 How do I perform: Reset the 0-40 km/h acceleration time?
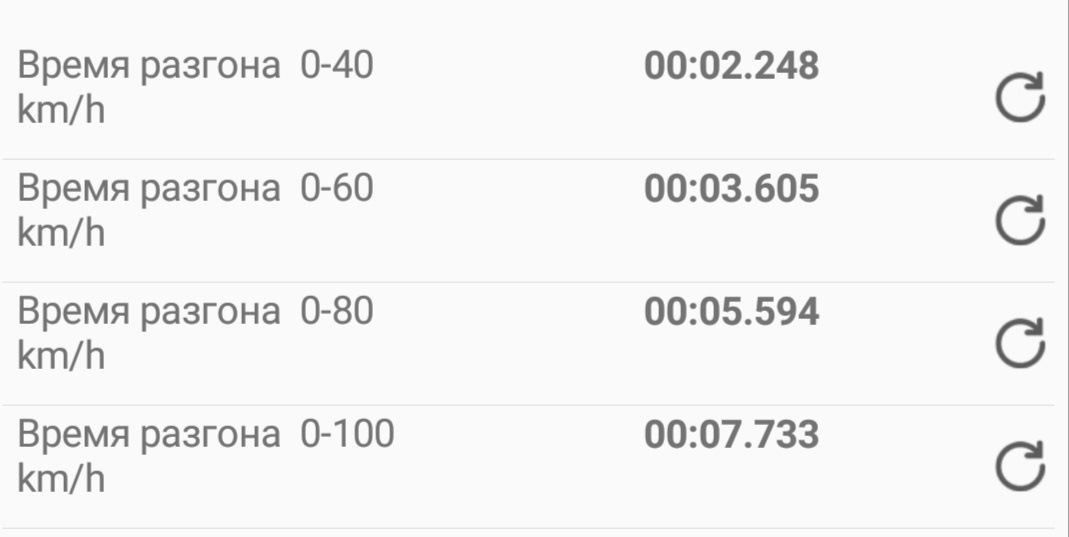click(x=1020, y=98)
